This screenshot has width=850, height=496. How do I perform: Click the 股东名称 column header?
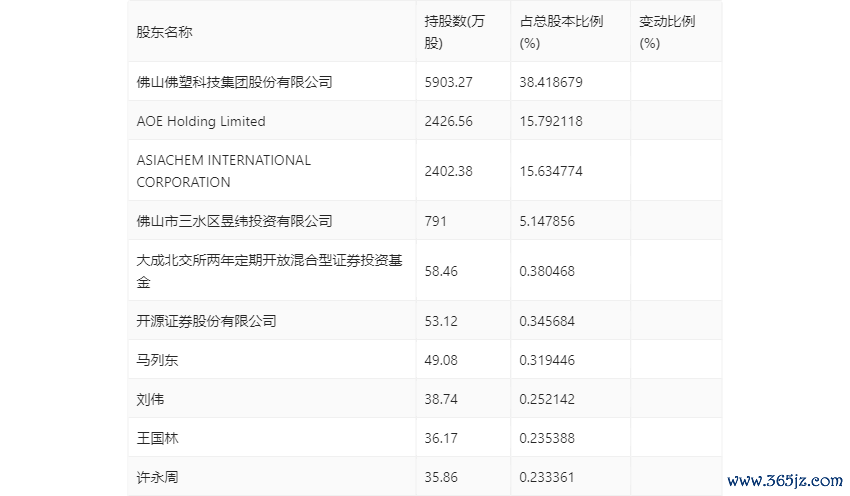[x=165, y=32]
